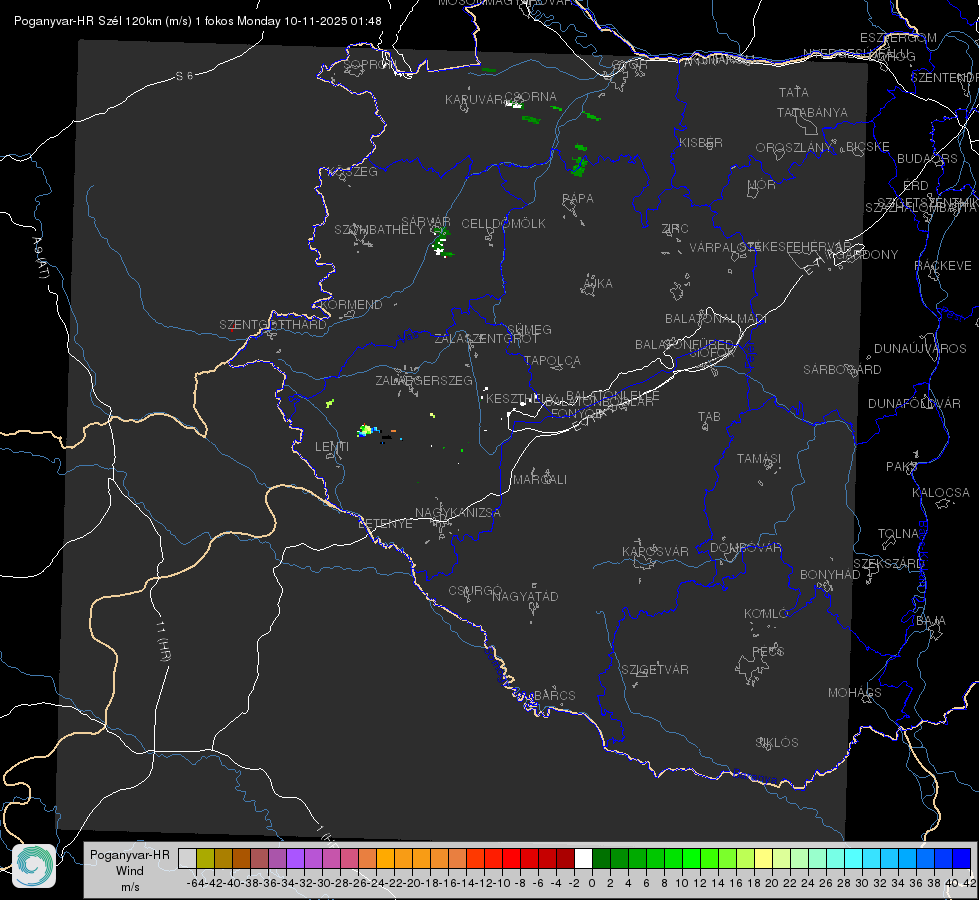This screenshot has width=979, height=900.
Task: Click the DUNAUJVAROS city label
Action: (x=920, y=349)
